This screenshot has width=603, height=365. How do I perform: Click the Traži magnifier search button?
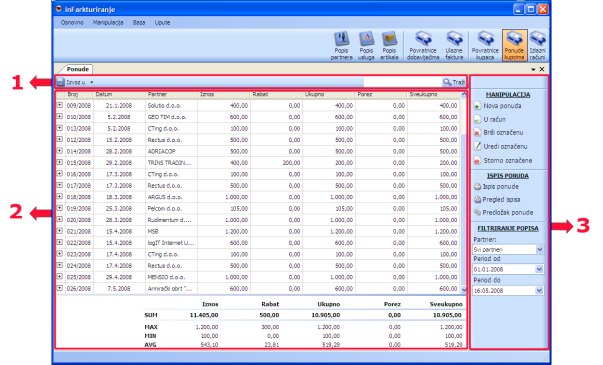454,82
